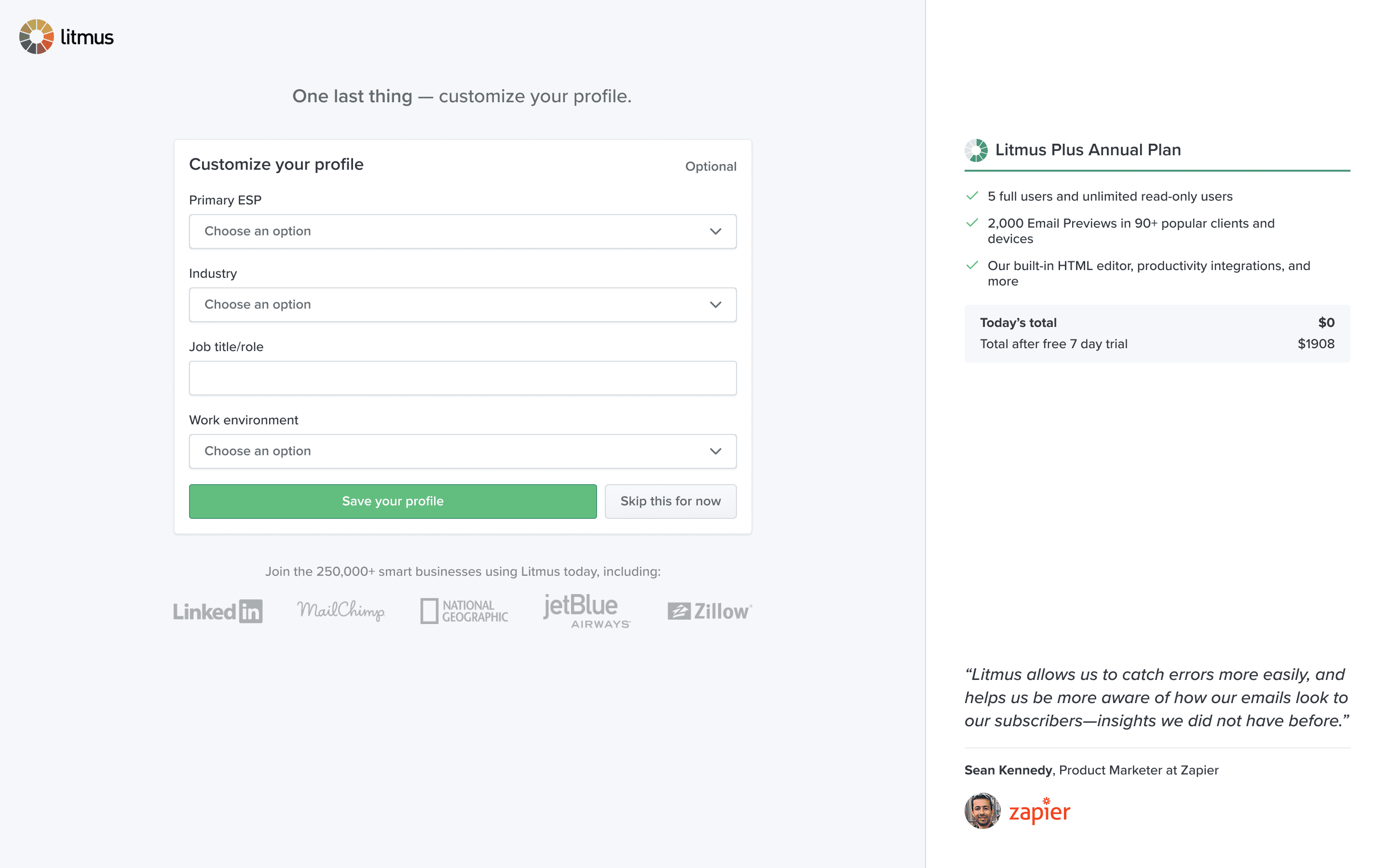Click the green Litmus Plus plan icon
1389x868 pixels.
coord(976,150)
